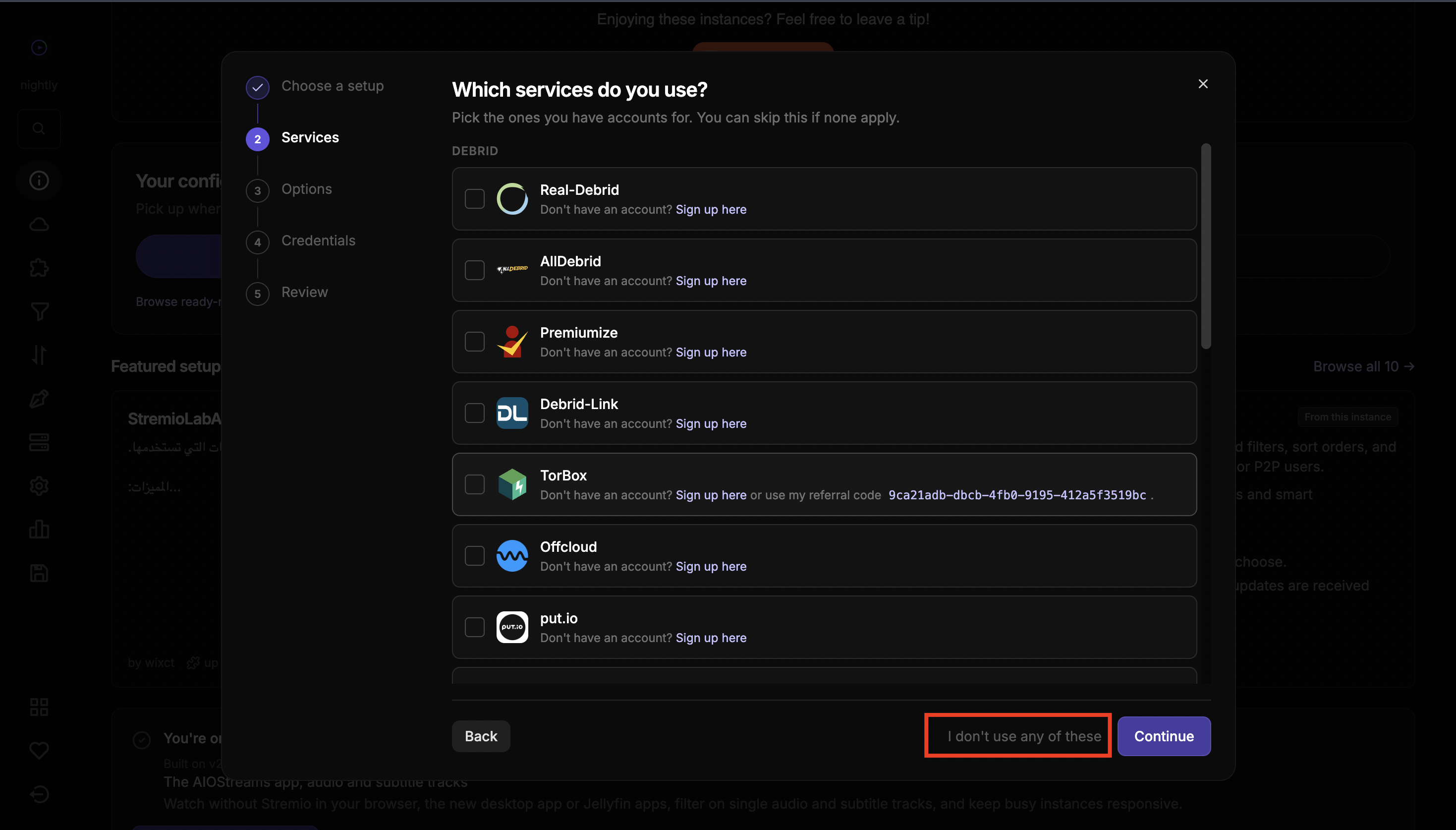Open the About info icon in sidebar
Screen dimensions: 1456x830
(39, 180)
